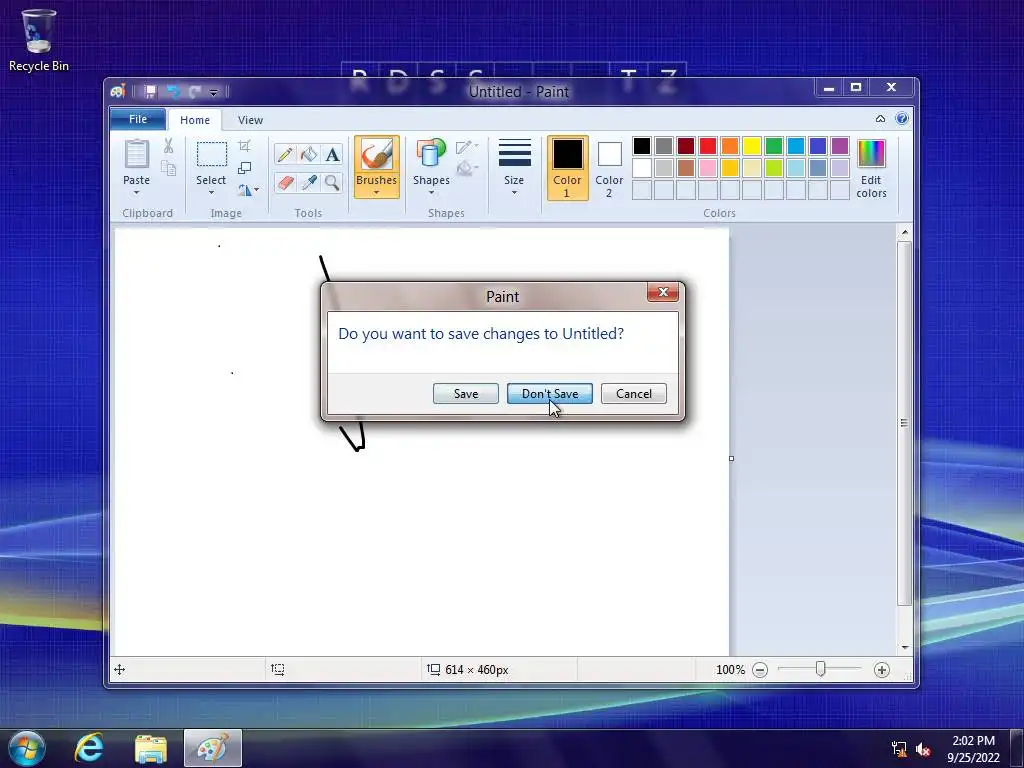Select the Text tool
The height and width of the screenshot is (768, 1024).
click(x=332, y=155)
